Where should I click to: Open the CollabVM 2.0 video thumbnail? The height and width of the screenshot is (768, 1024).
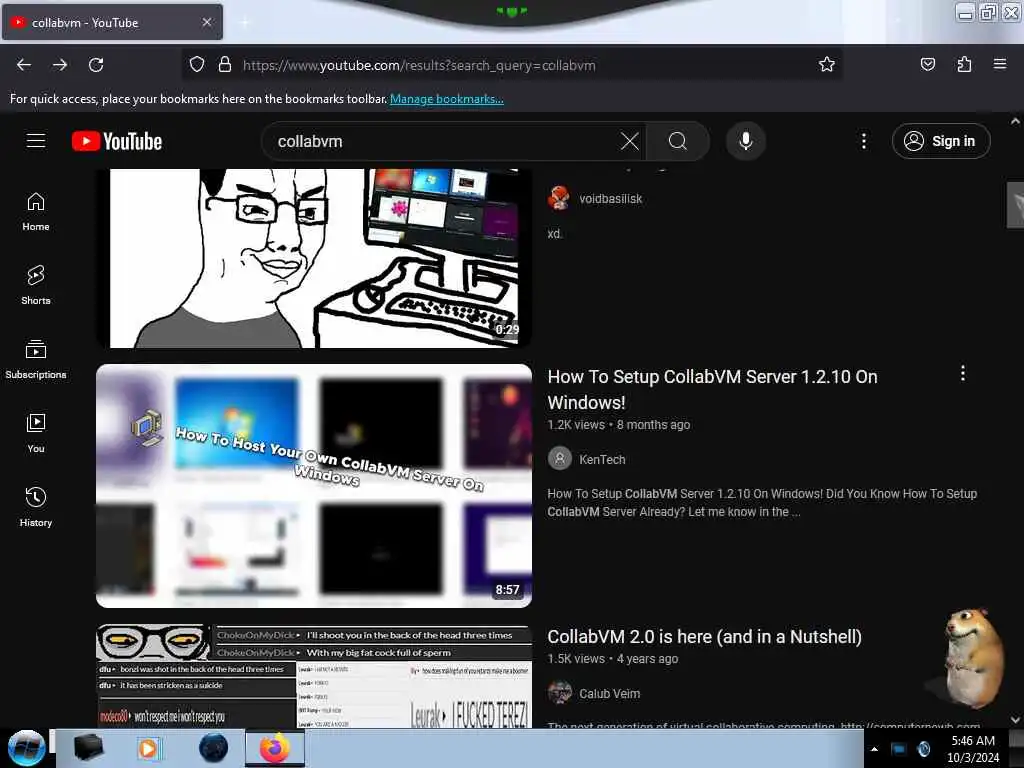click(x=314, y=677)
